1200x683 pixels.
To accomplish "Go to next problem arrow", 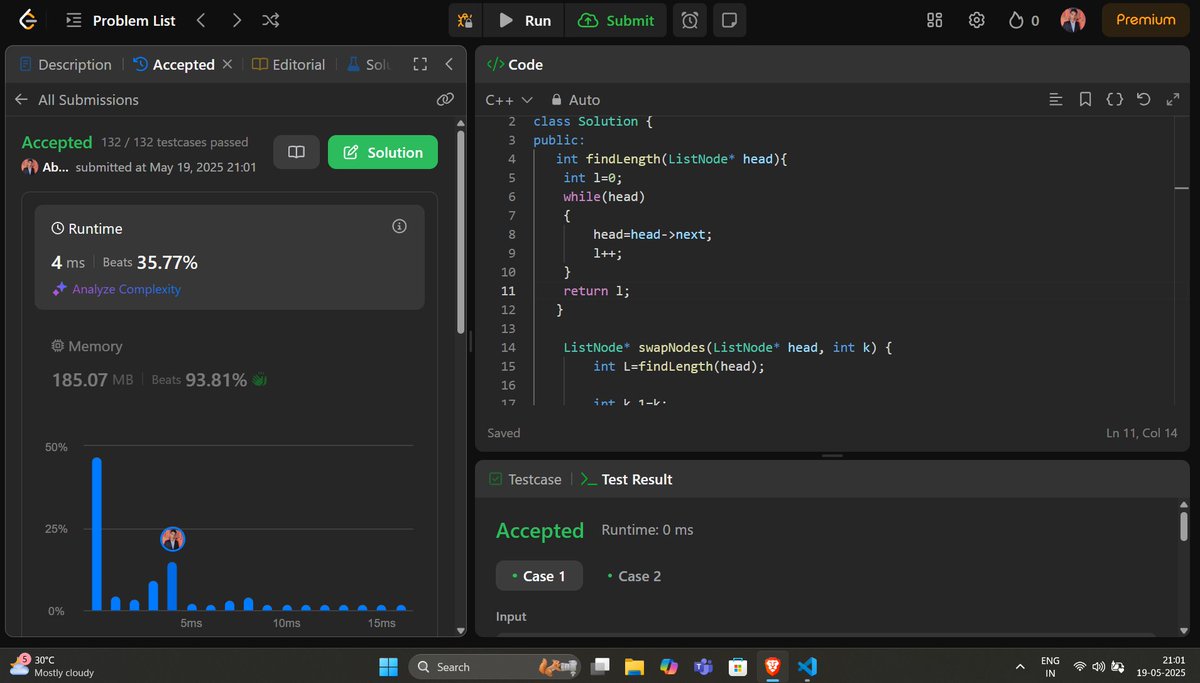I will tap(236, 20).
